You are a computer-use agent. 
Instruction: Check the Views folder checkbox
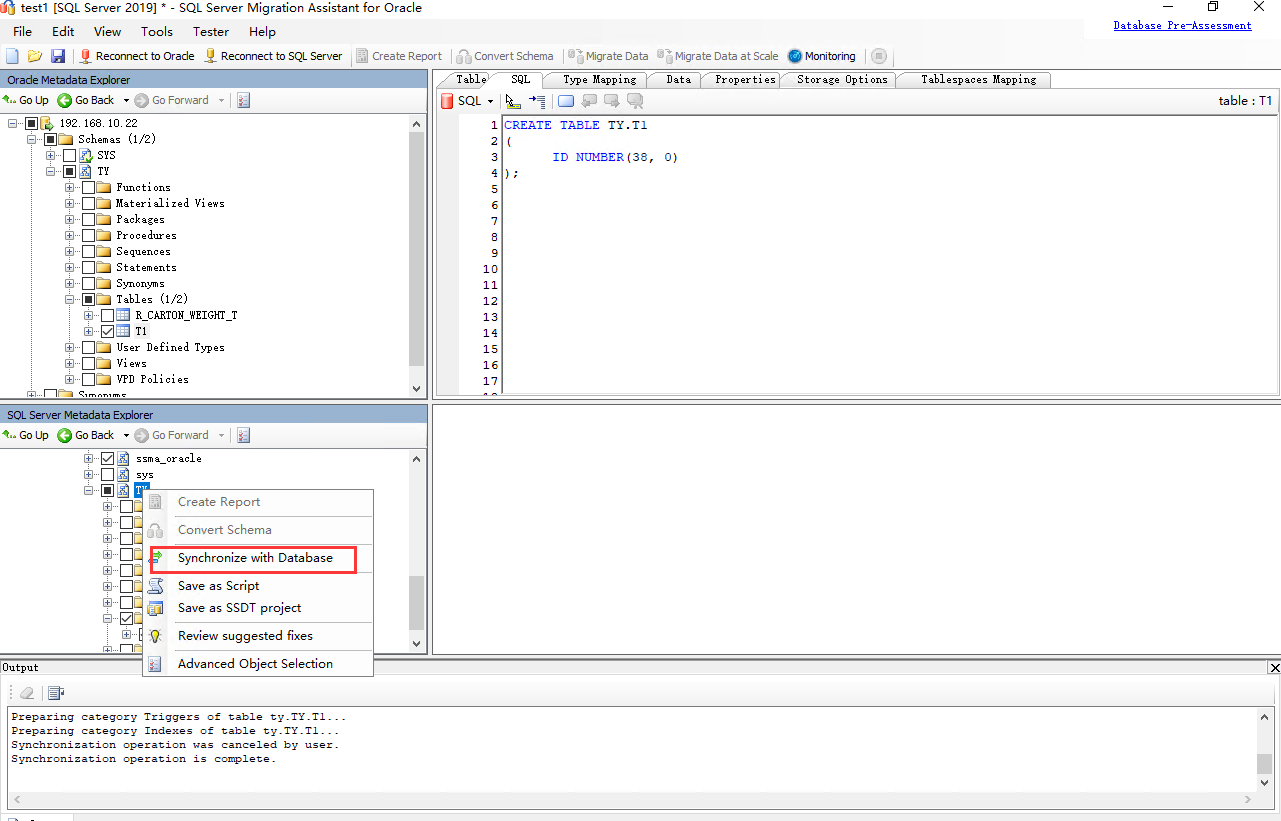pos(88,363)
